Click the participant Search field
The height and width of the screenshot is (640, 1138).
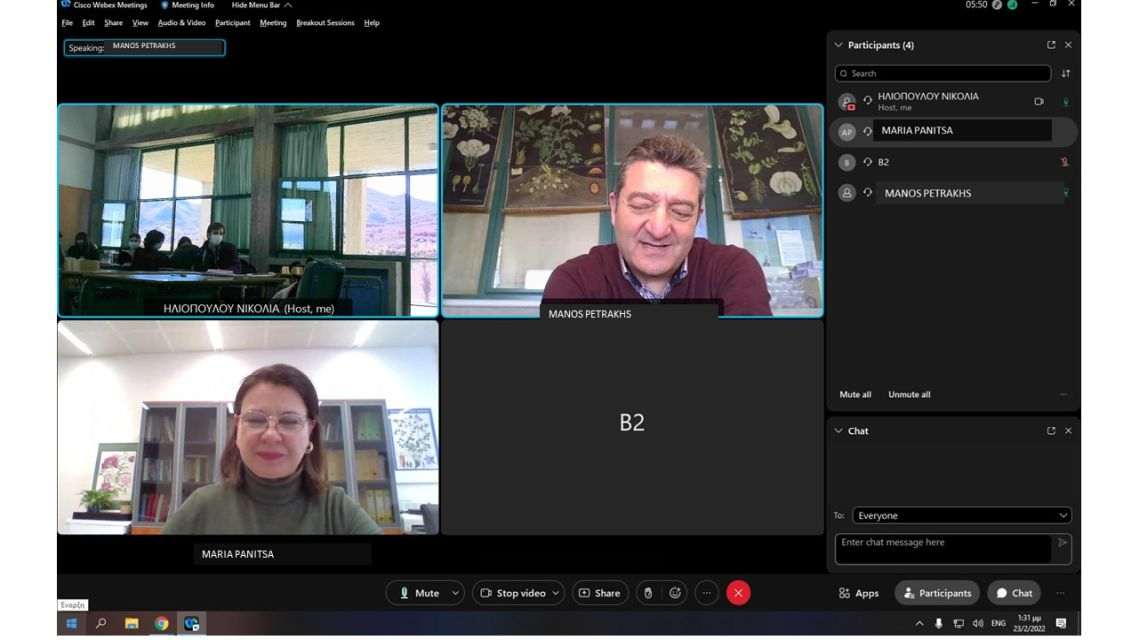[x=943, y=73]
